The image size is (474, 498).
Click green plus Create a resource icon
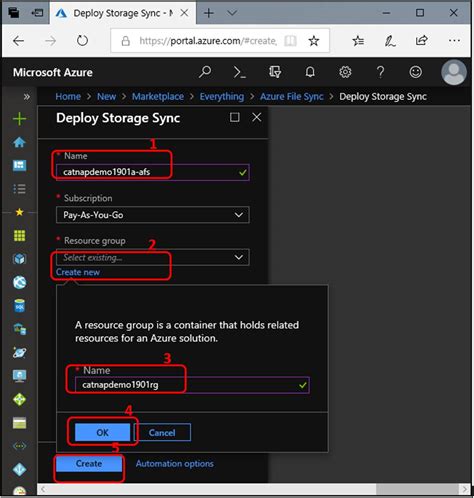(x=20, y=119)
